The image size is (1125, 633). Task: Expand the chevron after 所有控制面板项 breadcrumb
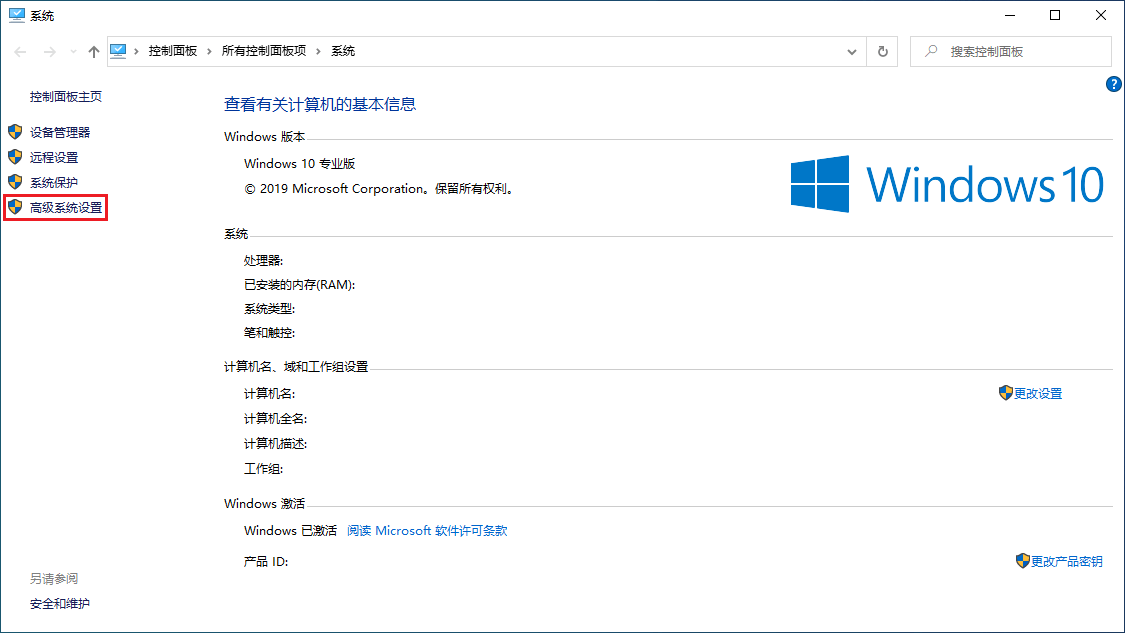[x=319, y=51]
